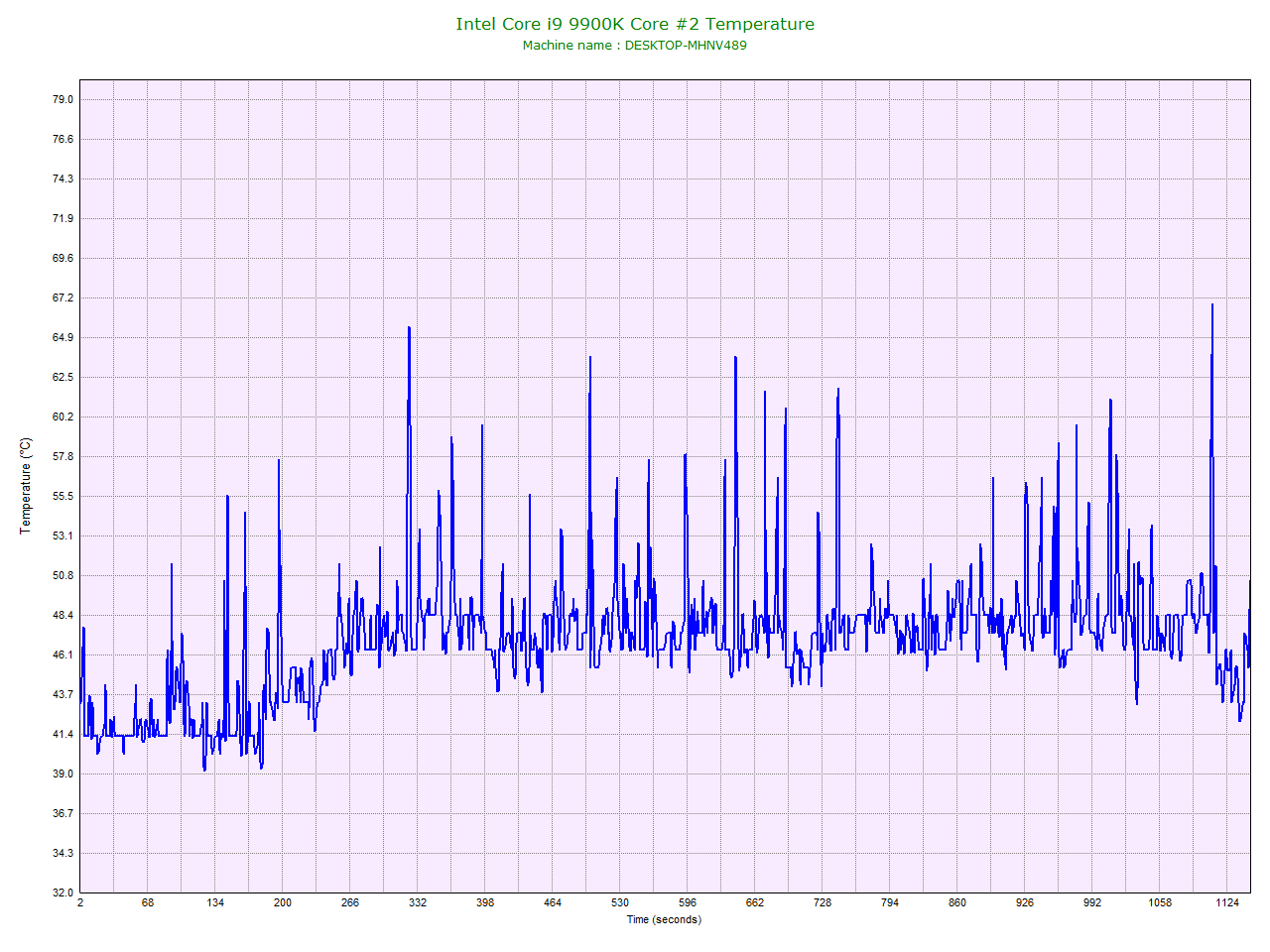Select the time axis tick label 728

coord(823,902)
